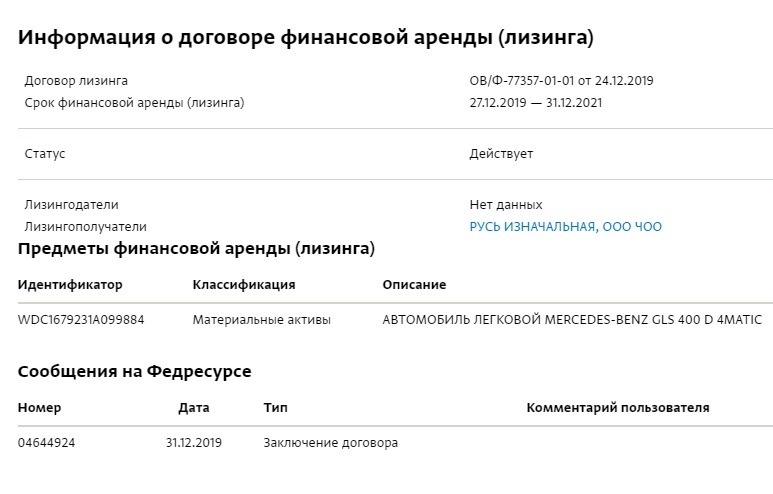The height and width of the screenshot is (494, 773).
Task: Click the message date 31.12.2019
Action: [194, 443]
